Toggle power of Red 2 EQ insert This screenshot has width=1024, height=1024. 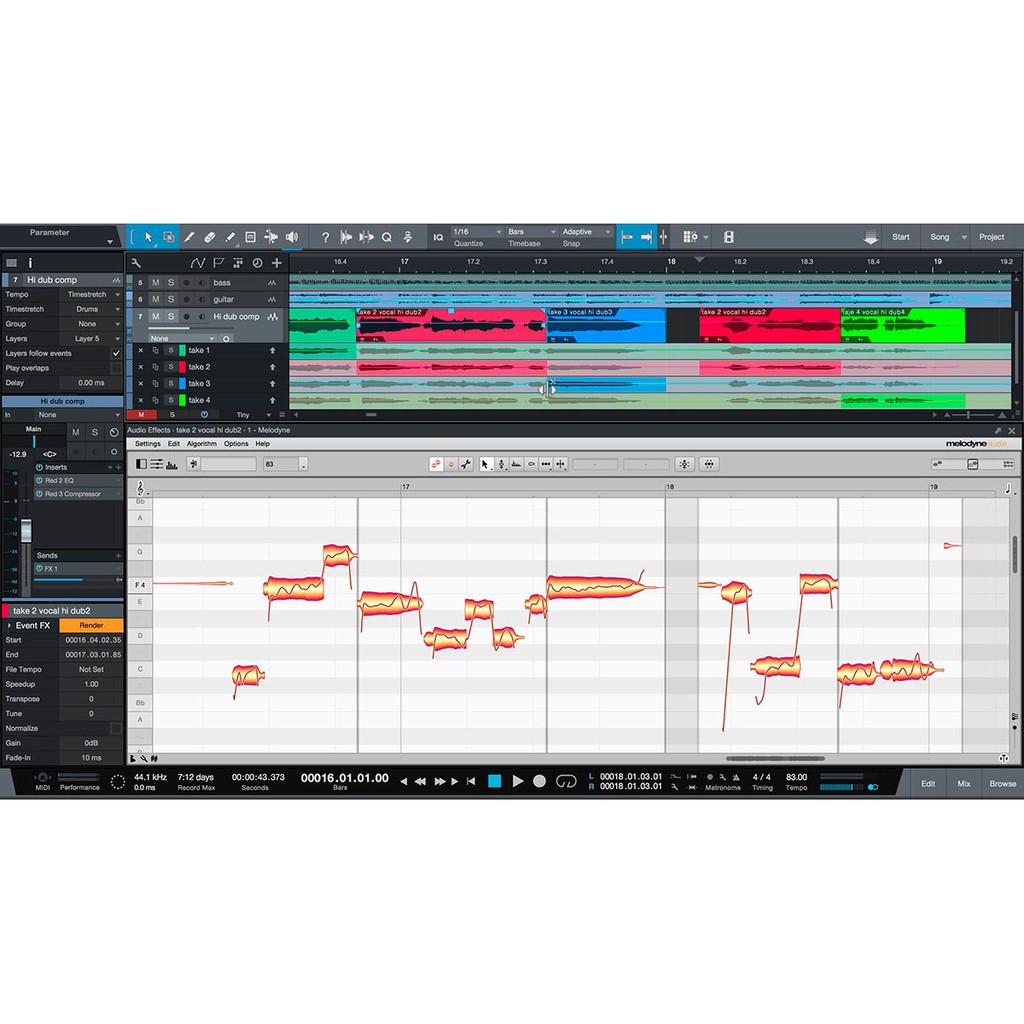39,481
